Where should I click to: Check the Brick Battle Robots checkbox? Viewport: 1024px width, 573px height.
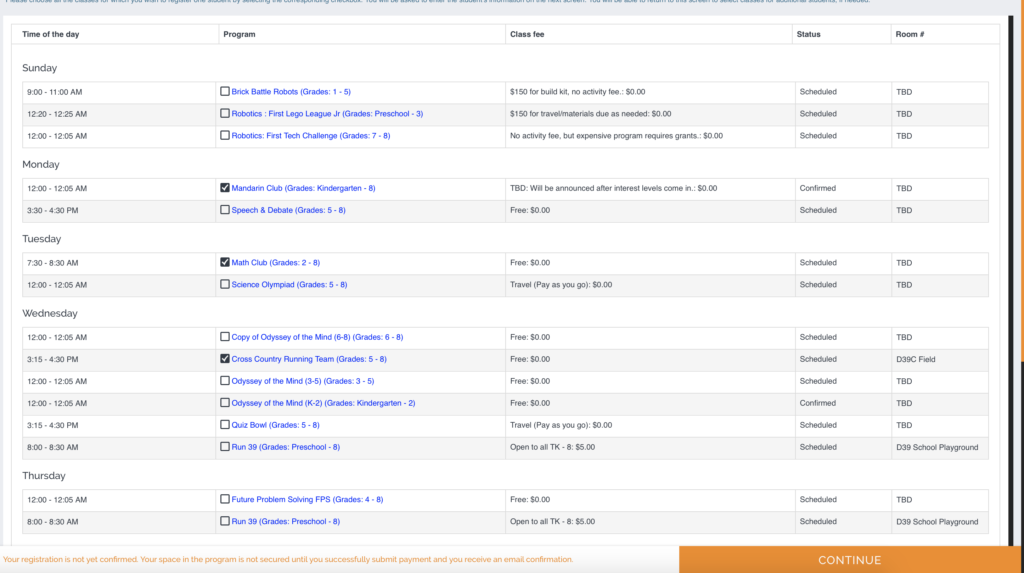pos(225,91)
